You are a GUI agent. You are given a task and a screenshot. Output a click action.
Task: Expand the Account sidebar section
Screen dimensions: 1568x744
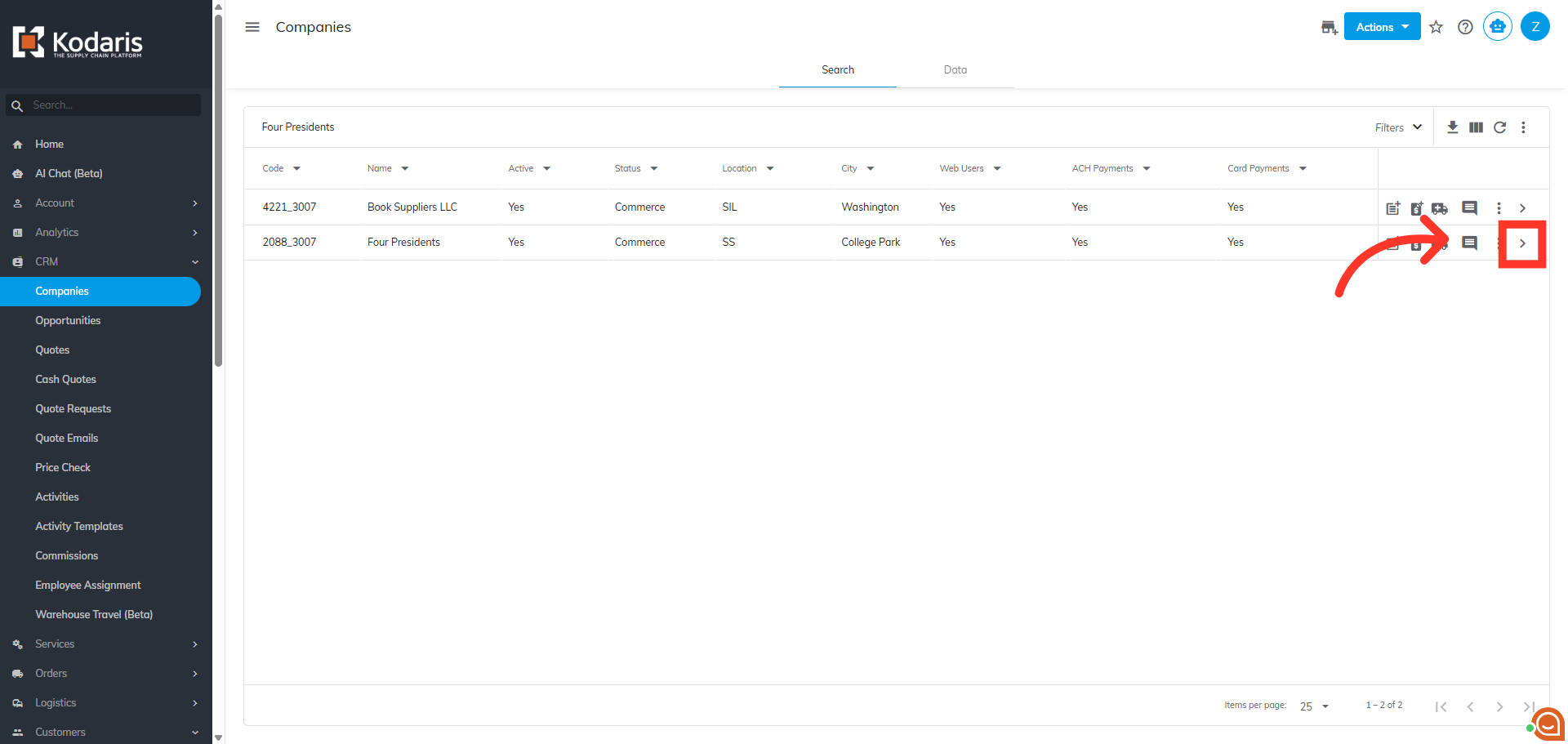tap(105, 203)
